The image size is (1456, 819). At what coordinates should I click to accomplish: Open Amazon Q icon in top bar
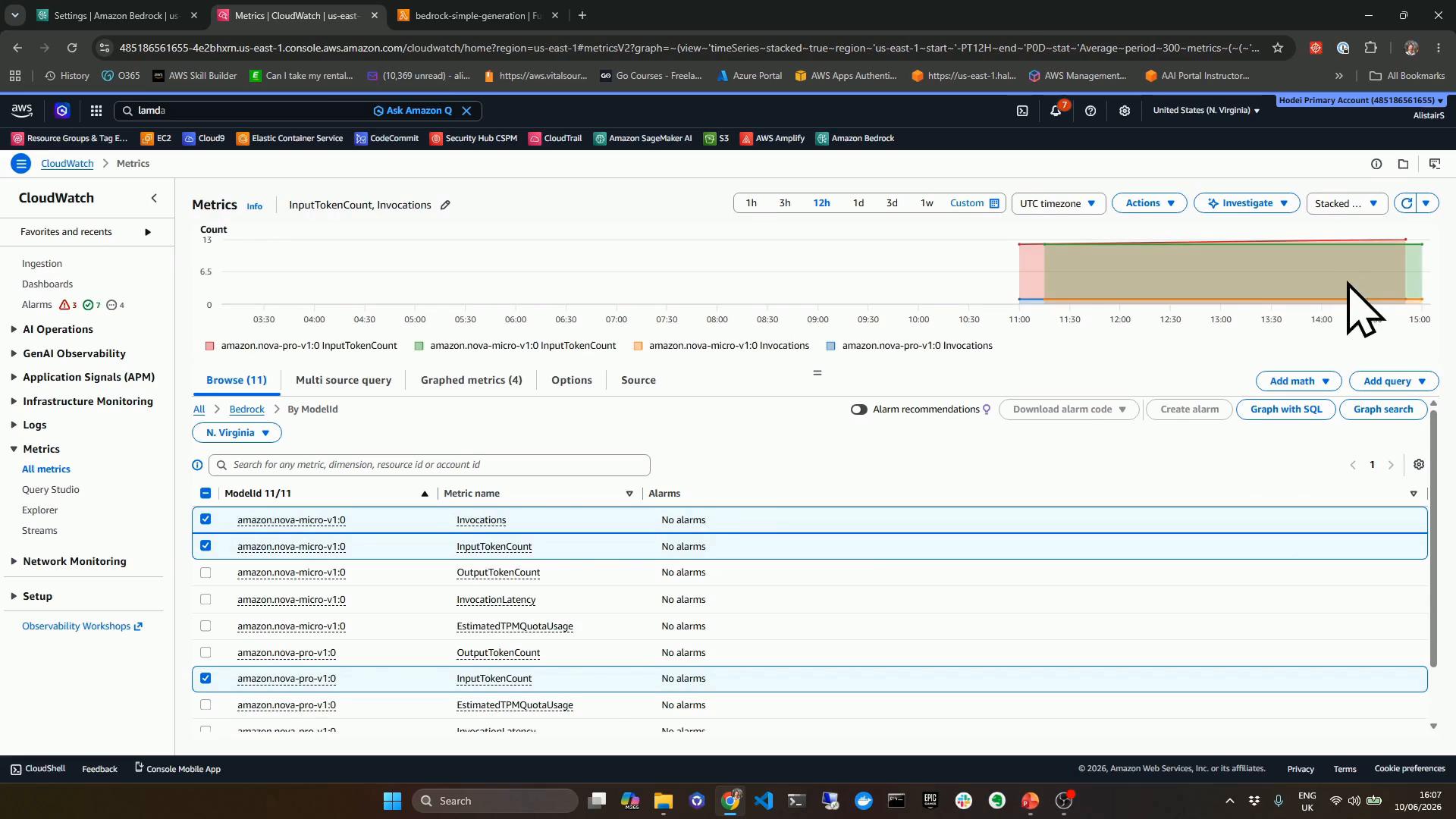coord(62,111)
